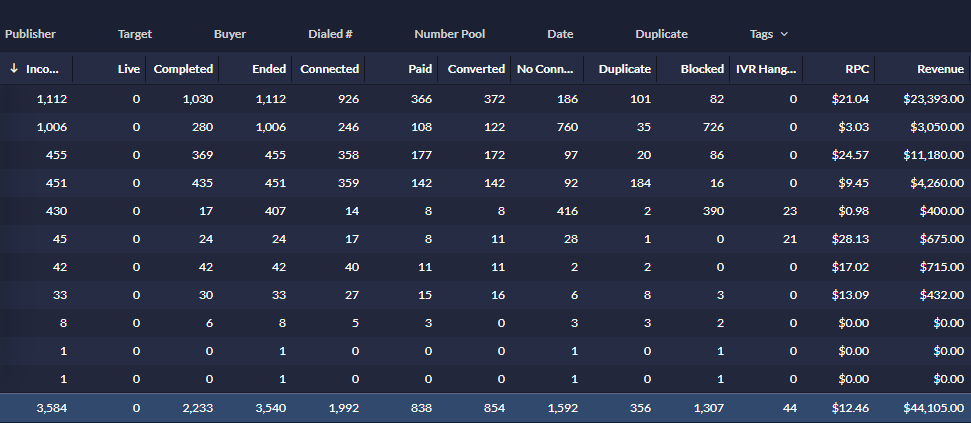This screenshot has width=971, height=423.
Task: Select the Buyer tab
Action: point(230,34)
